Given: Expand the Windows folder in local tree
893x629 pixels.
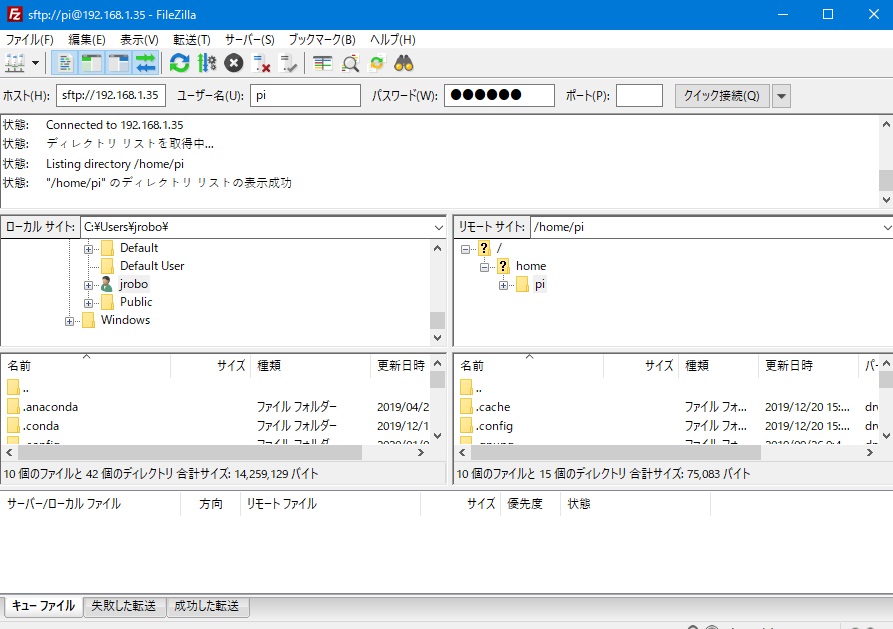Looking at the screenshot, I should click(69, 321).
